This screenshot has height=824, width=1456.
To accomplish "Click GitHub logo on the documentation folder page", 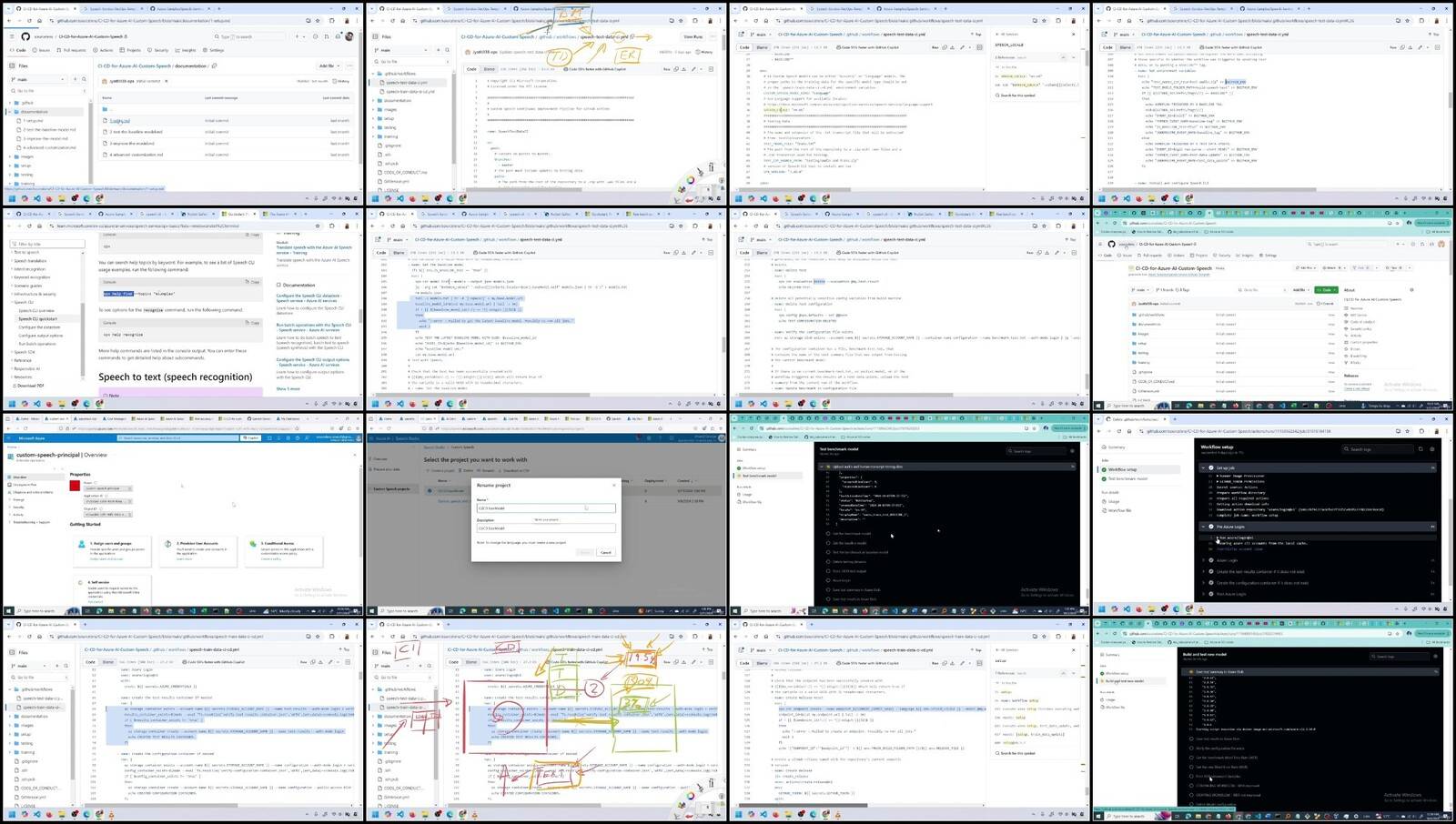I will pyautogui.click(x=25, y=36).
